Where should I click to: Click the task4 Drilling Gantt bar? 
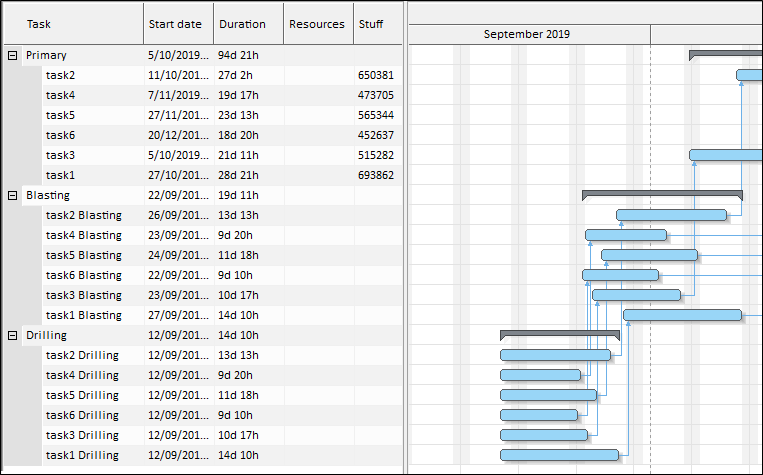click(541, 375)
